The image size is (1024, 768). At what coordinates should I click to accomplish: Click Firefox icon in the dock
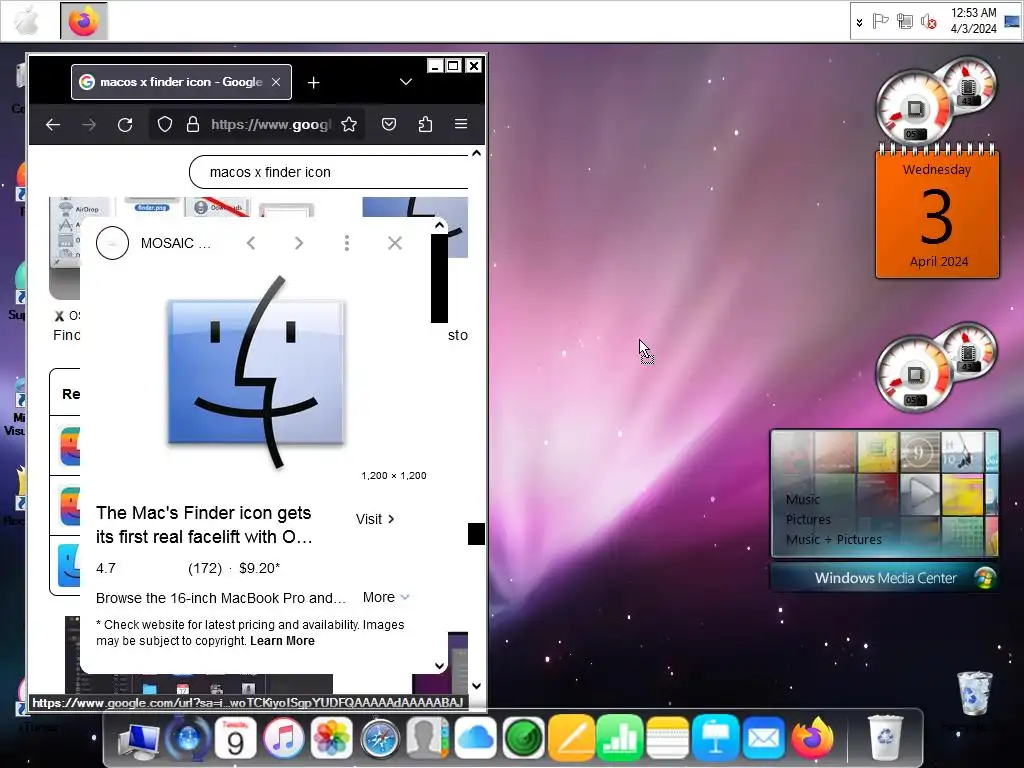click(812, 738)
